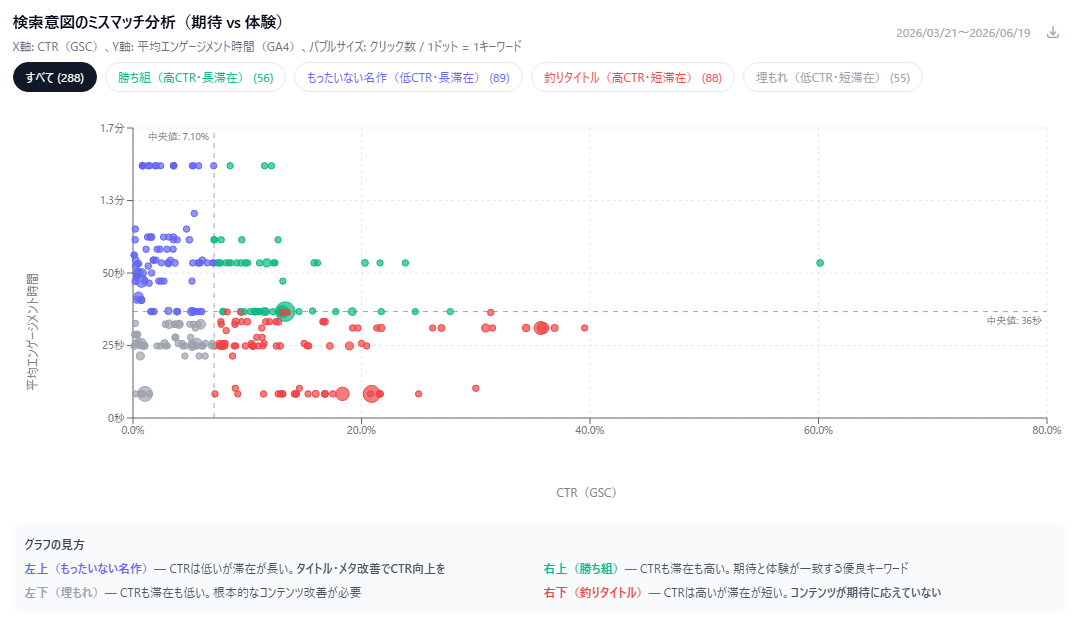Click the 50秒 y-axis tick label
This screenshot has width=1080, height=619.
tap(114, 273)
